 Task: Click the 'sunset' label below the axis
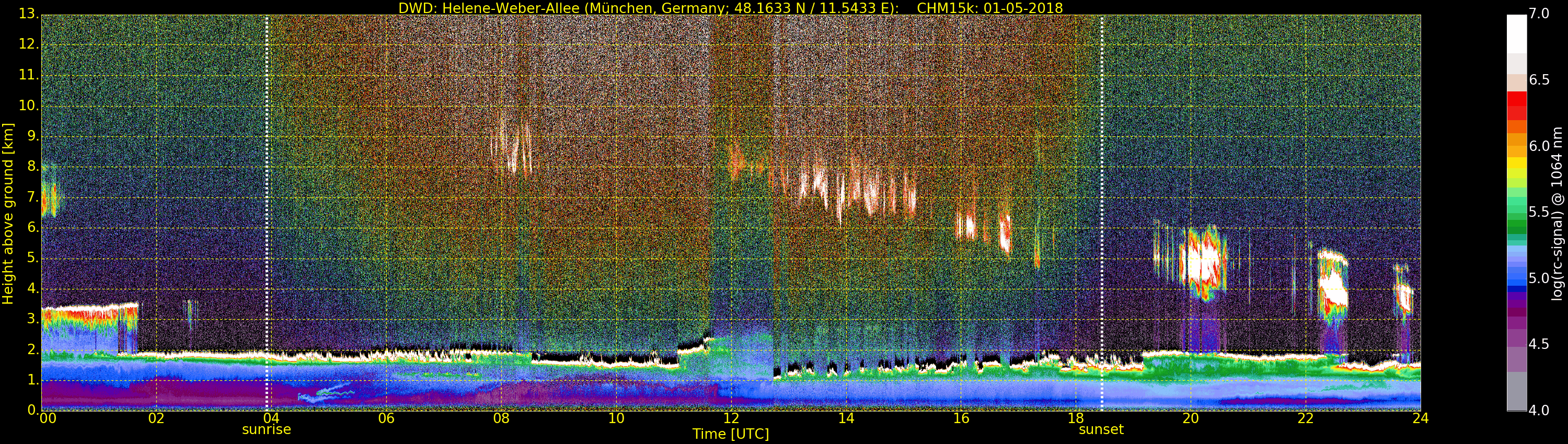[x=1101, y=429]
